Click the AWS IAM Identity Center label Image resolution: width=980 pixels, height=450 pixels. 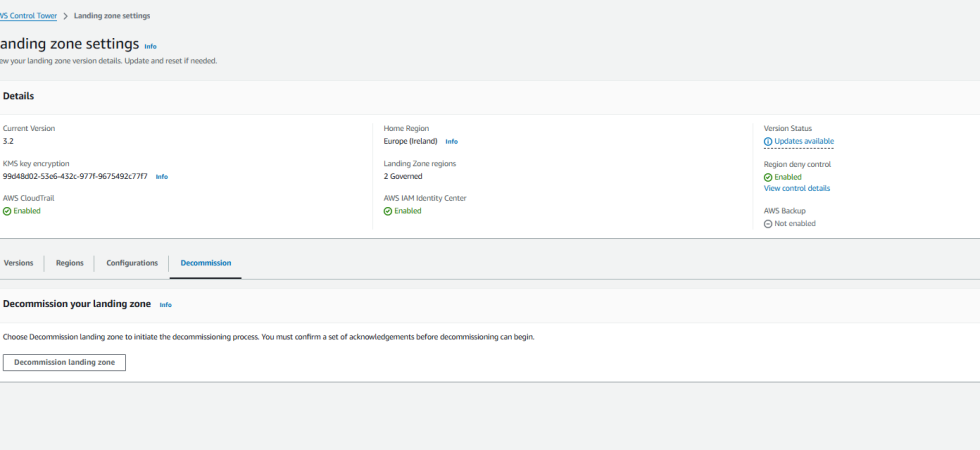pyautogui.click(x=425, y=198)
